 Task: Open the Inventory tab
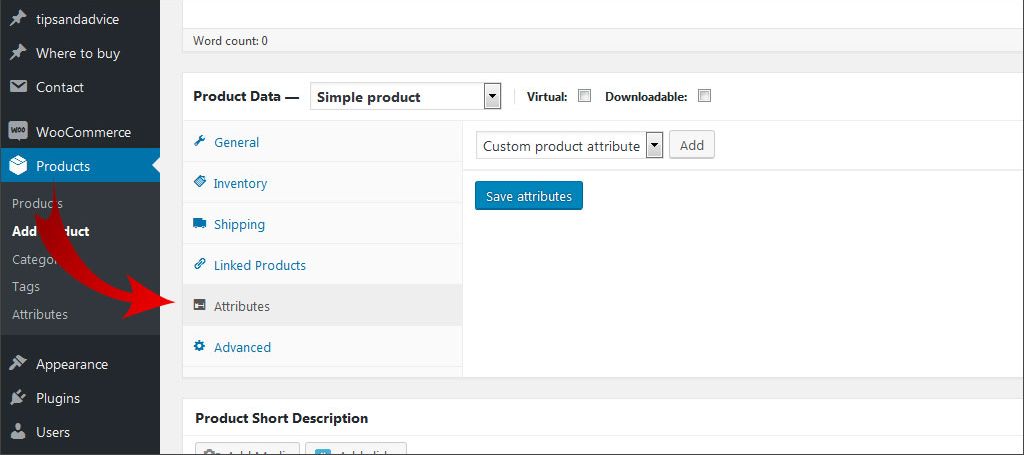tap(240, 183)
